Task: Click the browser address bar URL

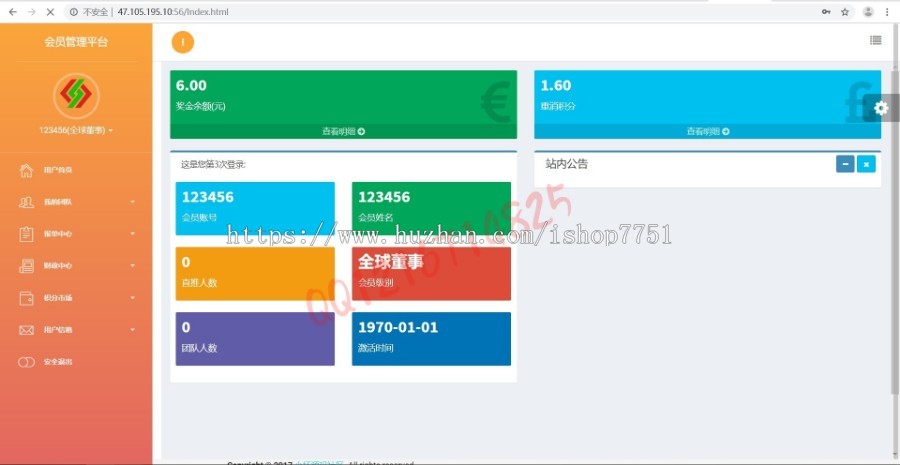Action: 173,11
